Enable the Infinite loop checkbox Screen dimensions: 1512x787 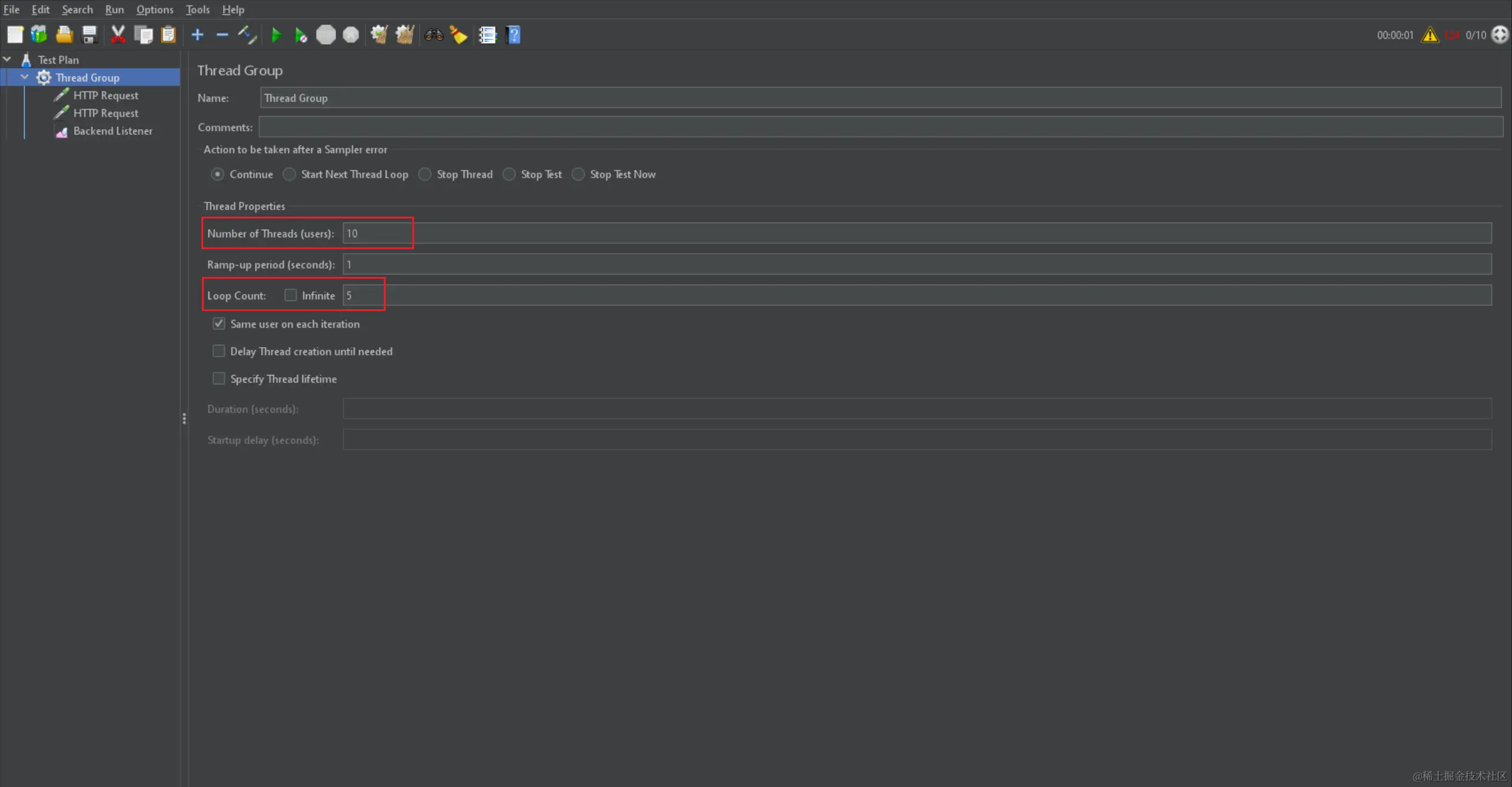[x=291, y=295]
